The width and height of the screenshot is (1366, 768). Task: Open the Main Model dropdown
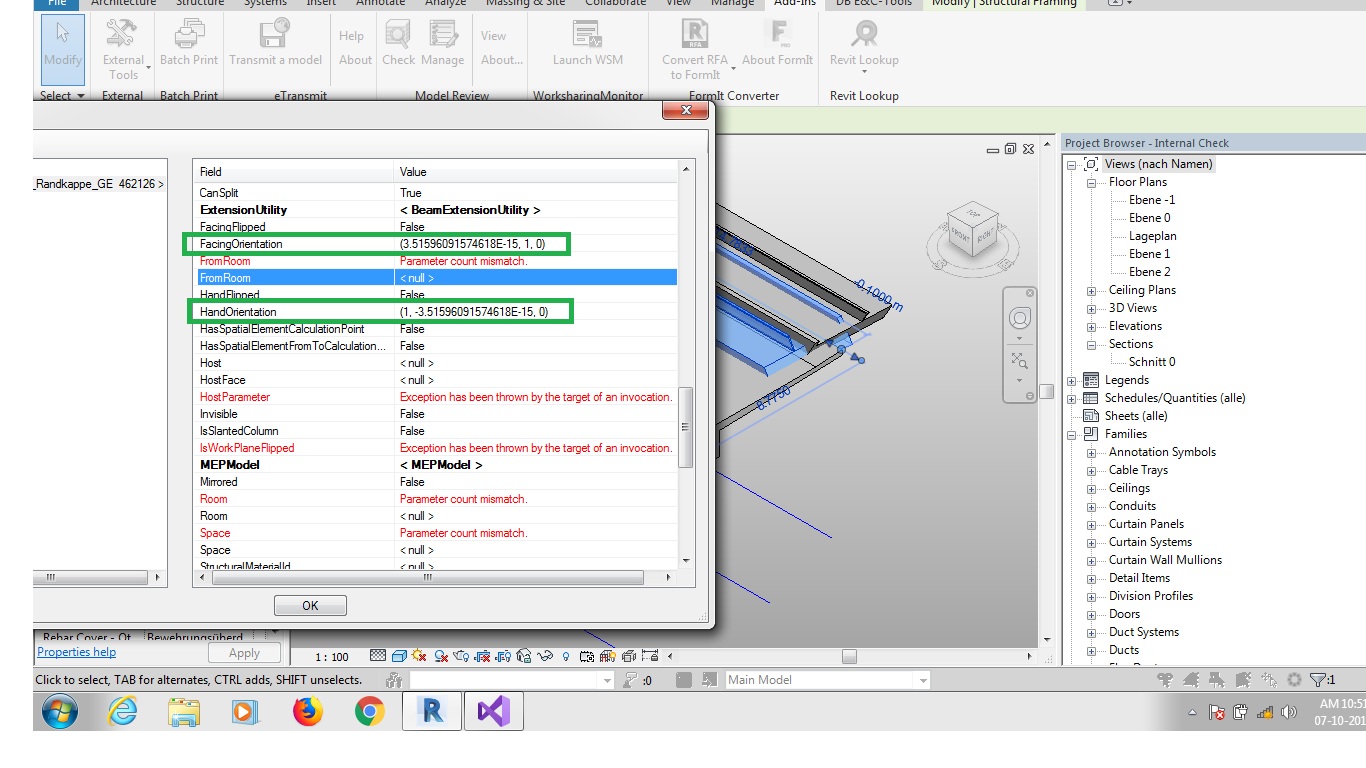click(x=922, y=679)
